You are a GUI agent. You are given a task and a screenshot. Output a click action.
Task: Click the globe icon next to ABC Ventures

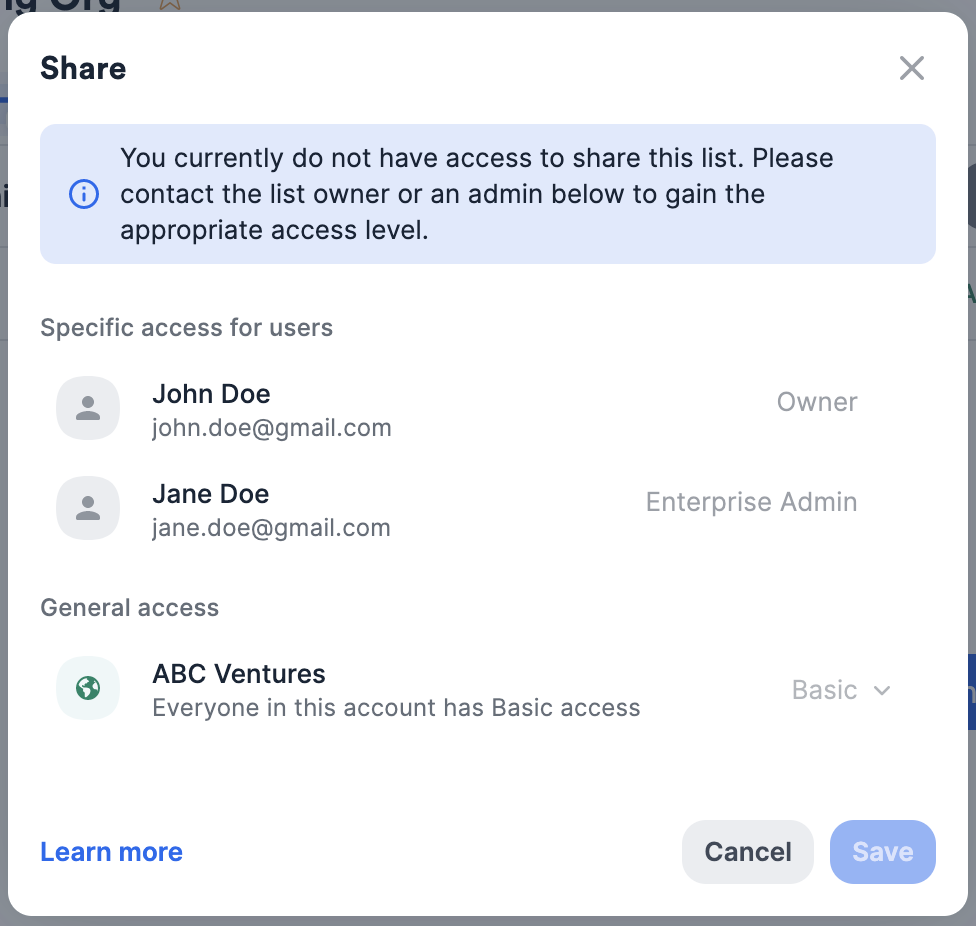pyautogui.click(x=87, y=688)
